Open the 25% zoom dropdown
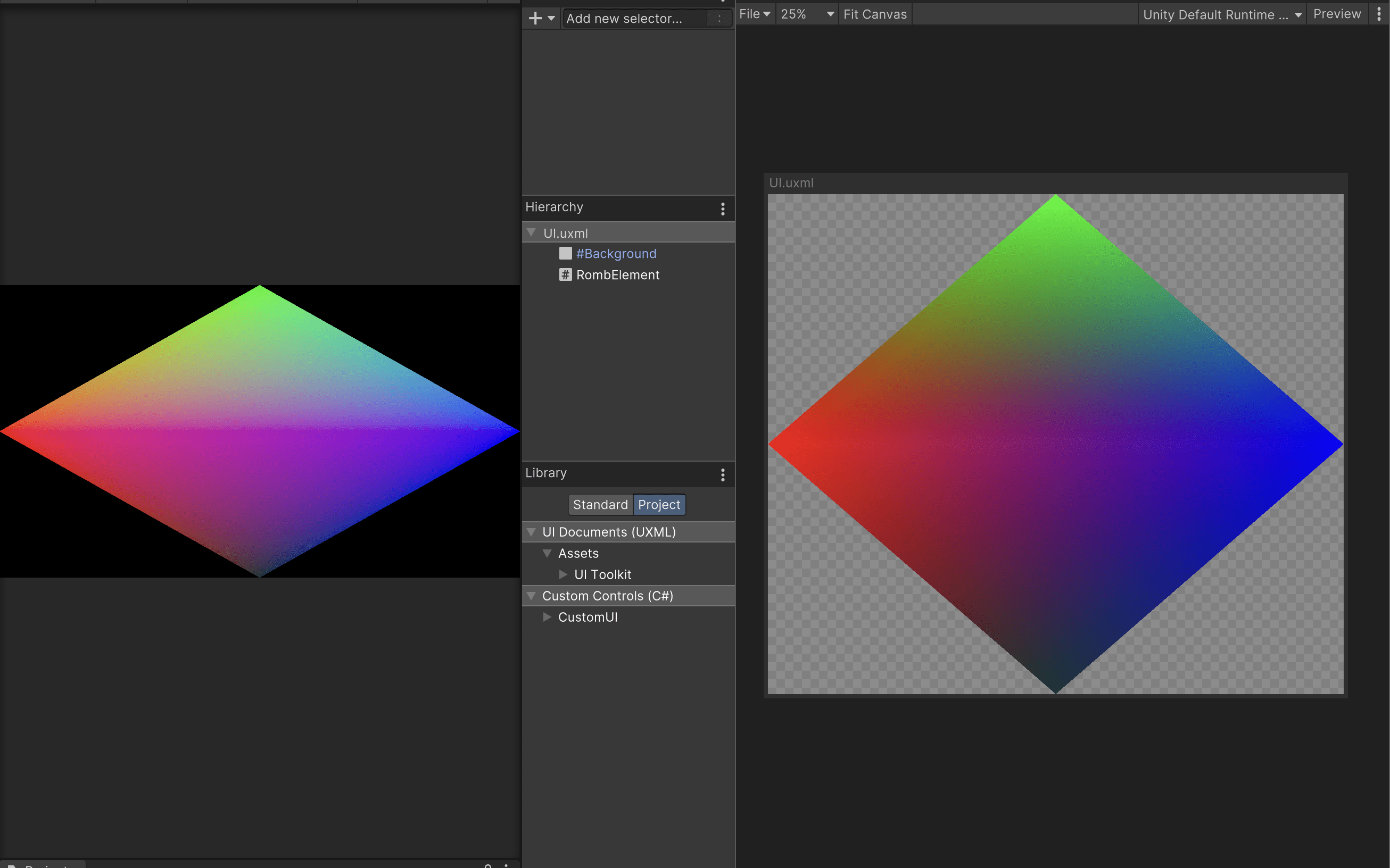Screen dimensions: 1390x868 (807, 14)
